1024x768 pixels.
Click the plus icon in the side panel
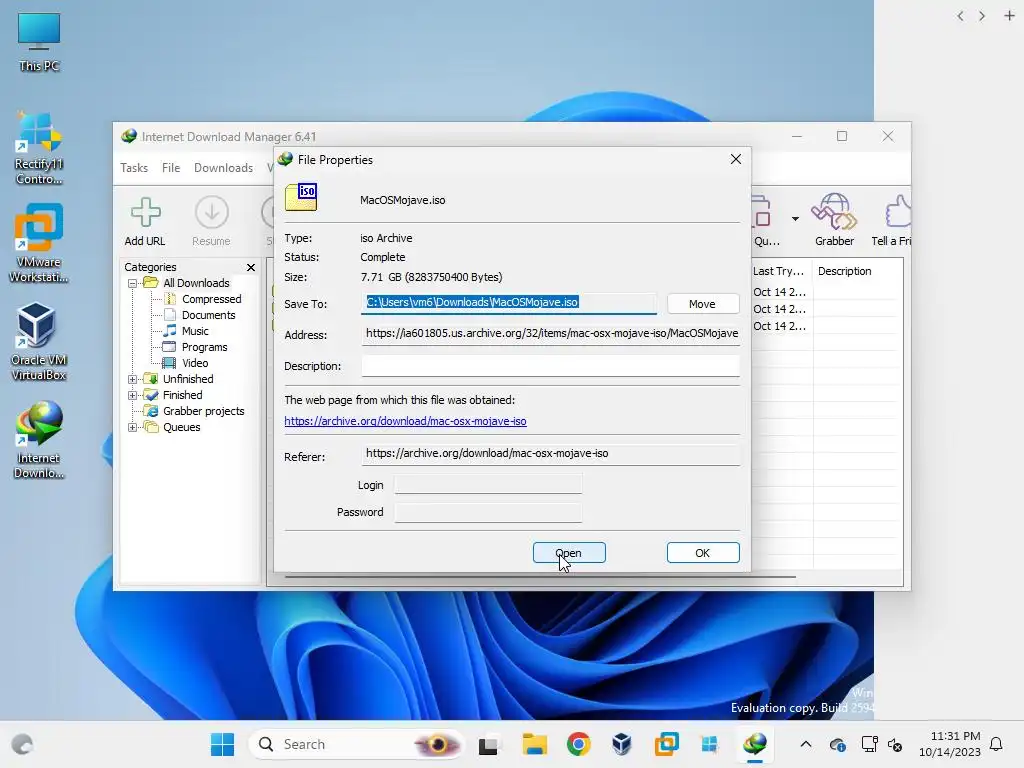[1010, 16]
